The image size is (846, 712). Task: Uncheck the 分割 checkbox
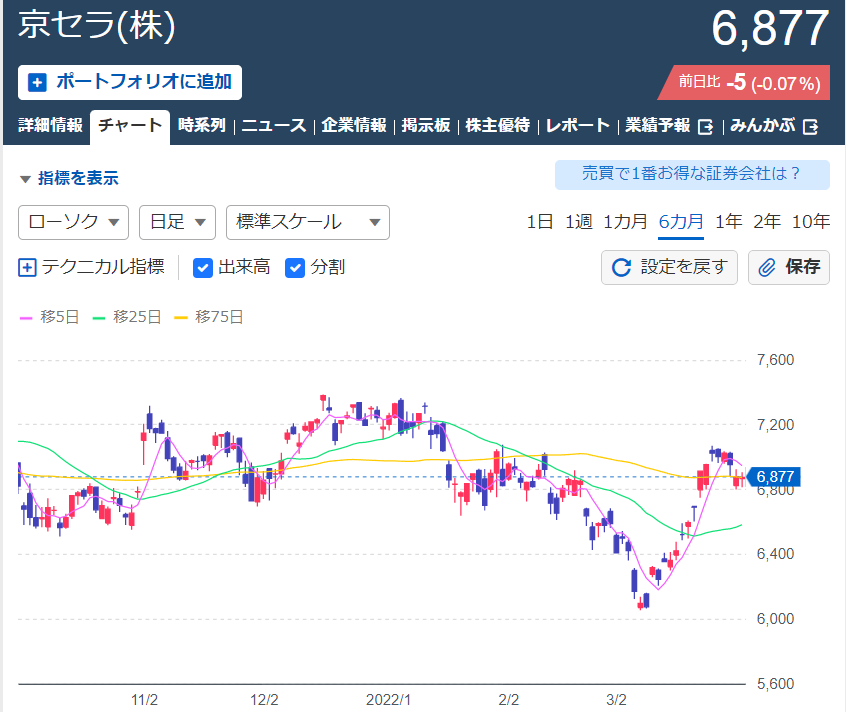click(295, 268)
